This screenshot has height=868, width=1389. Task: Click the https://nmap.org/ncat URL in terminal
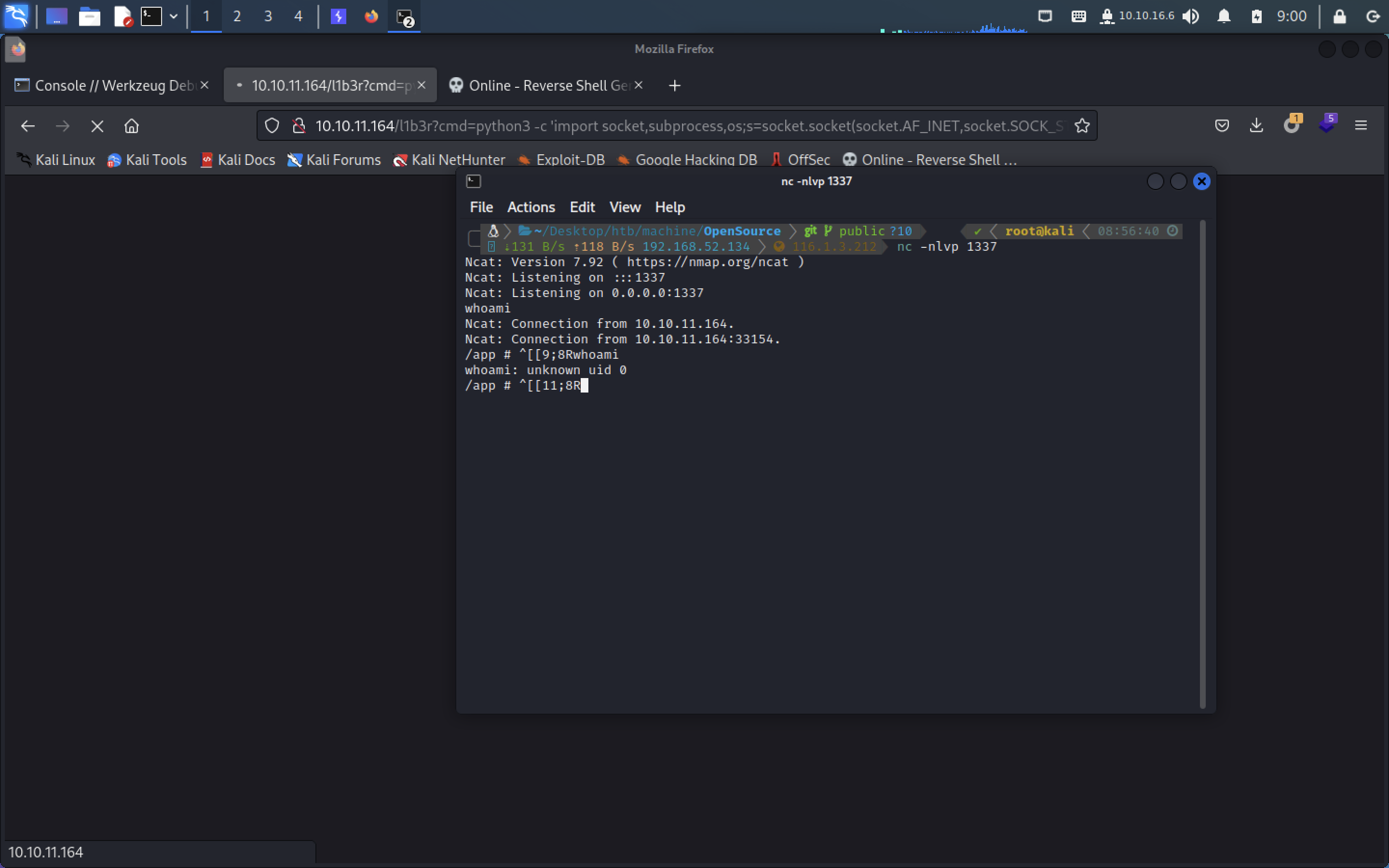click(708, 262)
